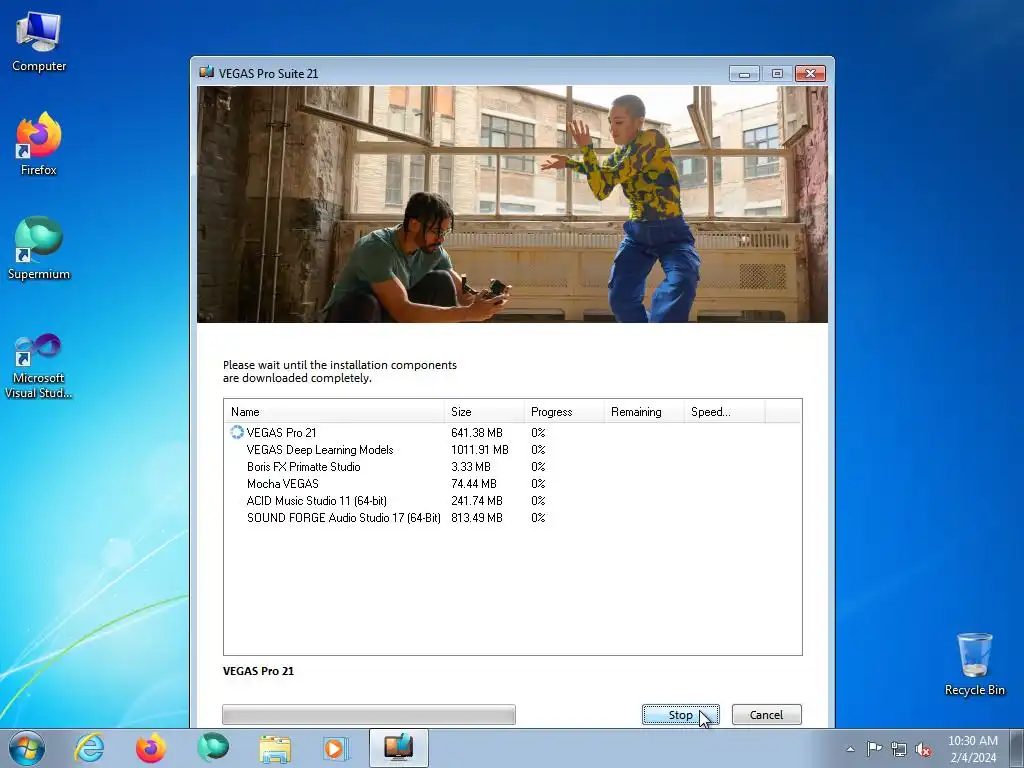This screenshot has height=768, width=1024.
Task: Click the Cancel button
Action: pyautogui.click(x=766, y=714)
